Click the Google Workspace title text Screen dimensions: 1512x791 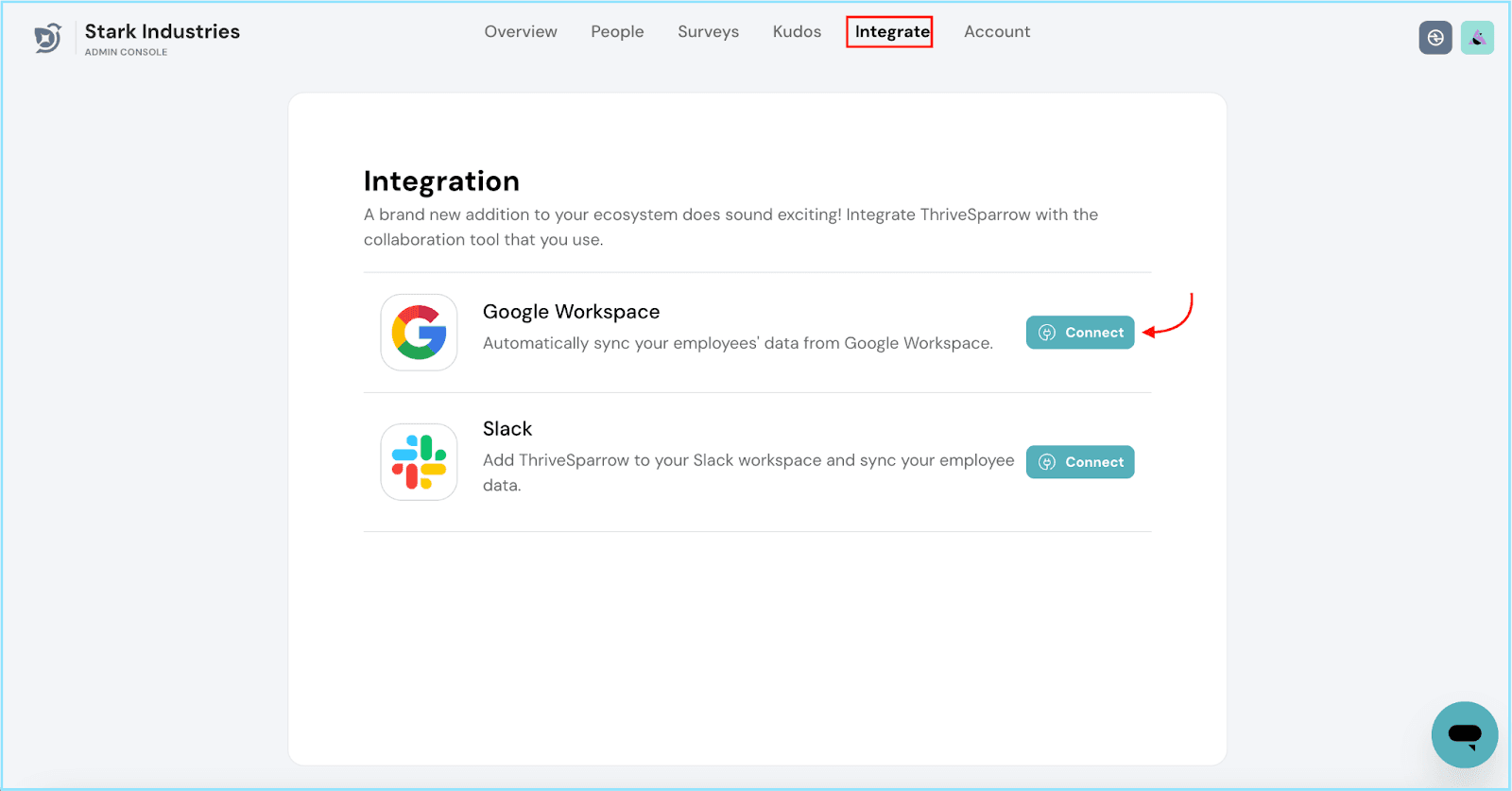[571, 312]
